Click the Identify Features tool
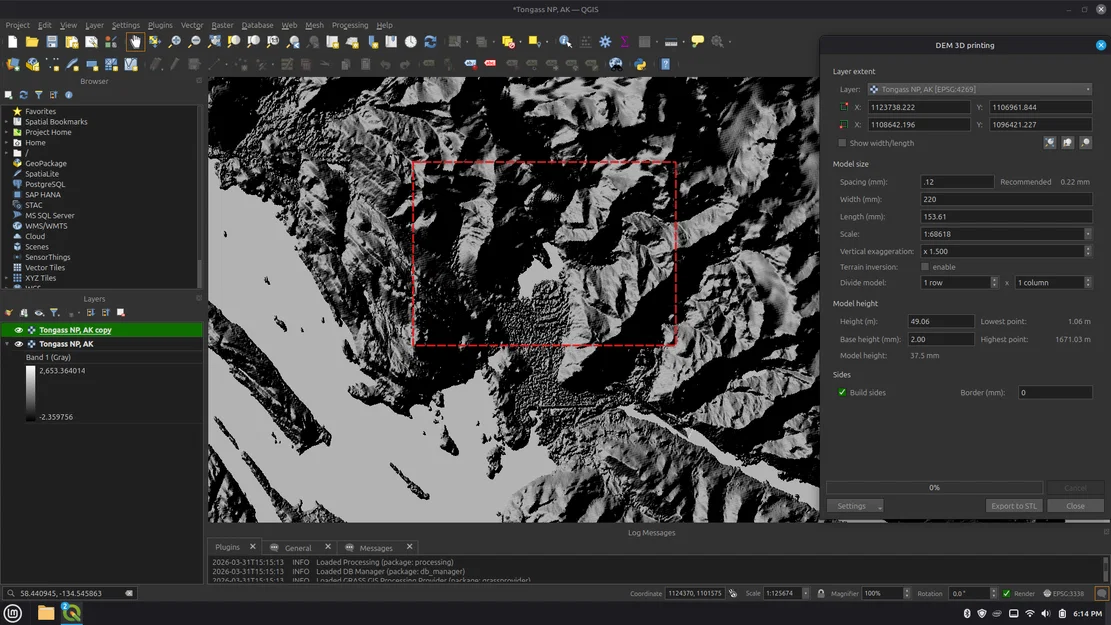Image resolution: width=1111 pixels, height=625 pixels. coord(565,42)
